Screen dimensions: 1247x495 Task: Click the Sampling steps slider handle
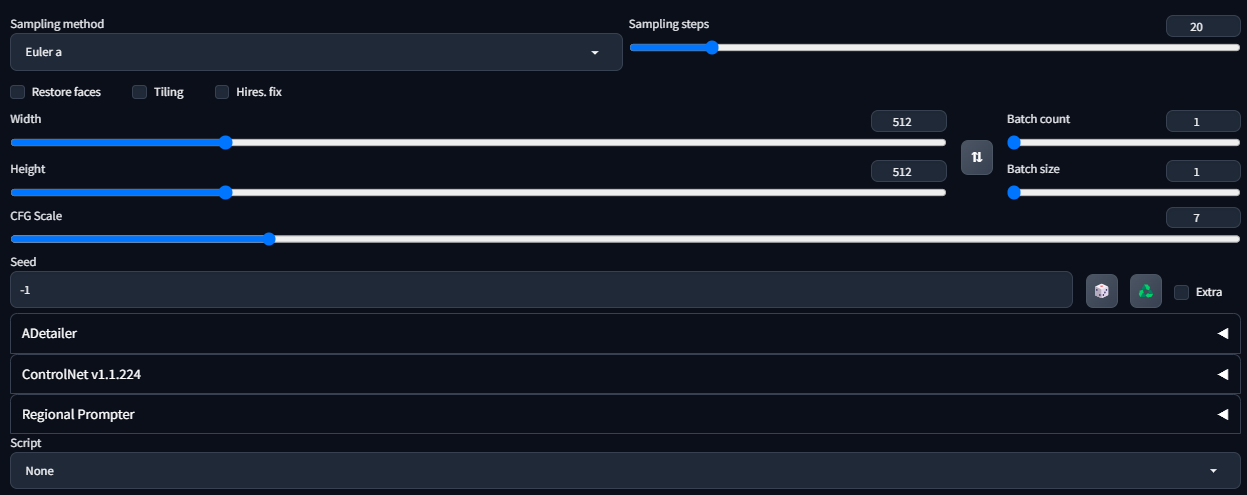pyautogui.click(x=712, y=47)
